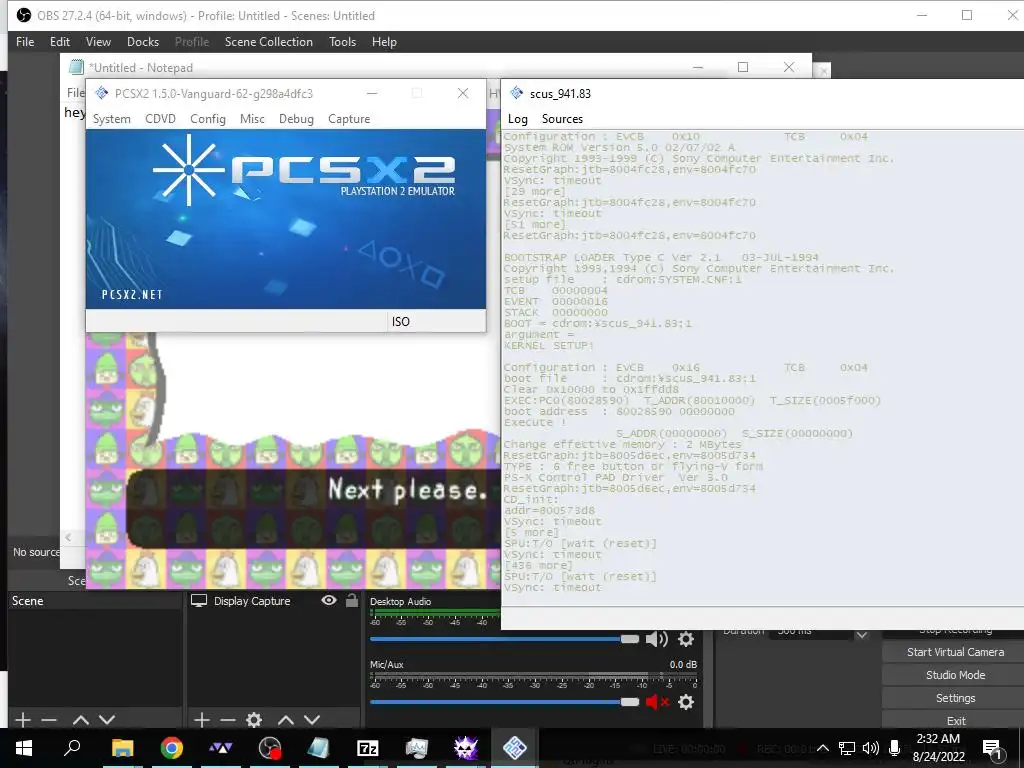Open source properties gear in Sources toolbar
This screenshot has width=1024, height=768.
click(254, 720)
